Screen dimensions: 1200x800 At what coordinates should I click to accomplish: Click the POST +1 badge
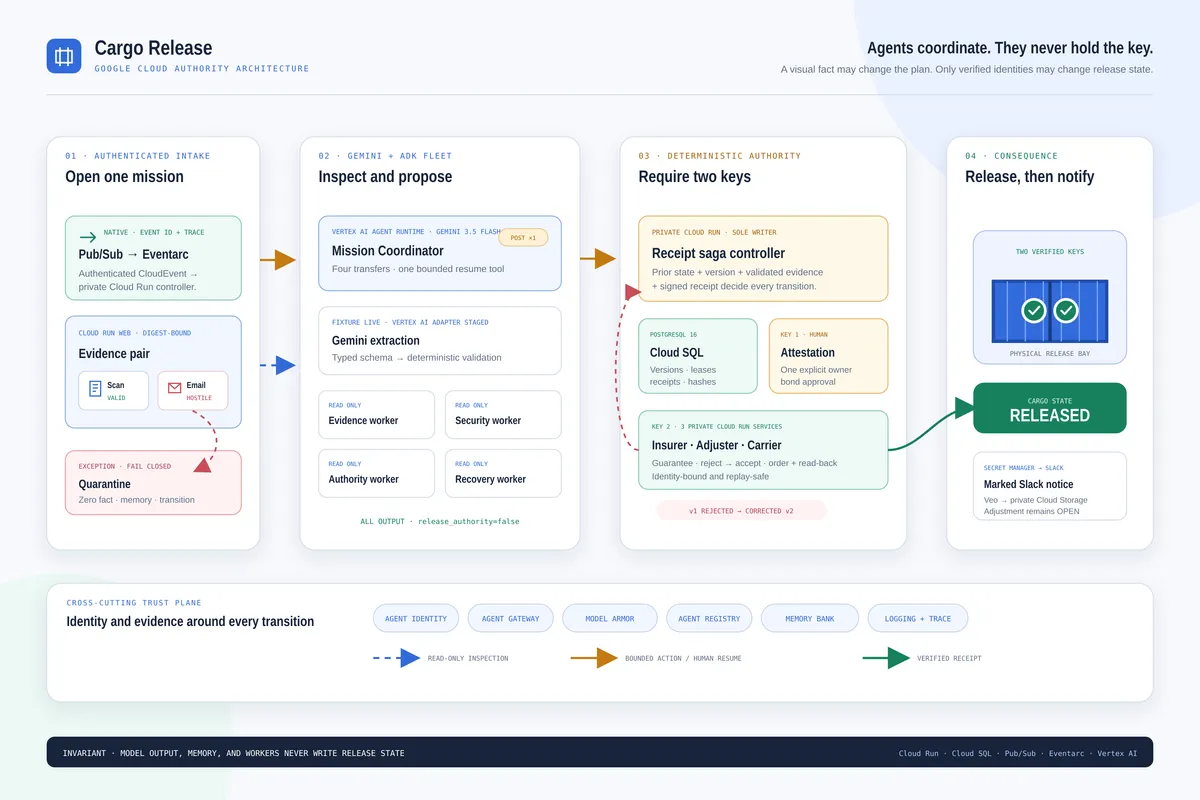[523, 237]
